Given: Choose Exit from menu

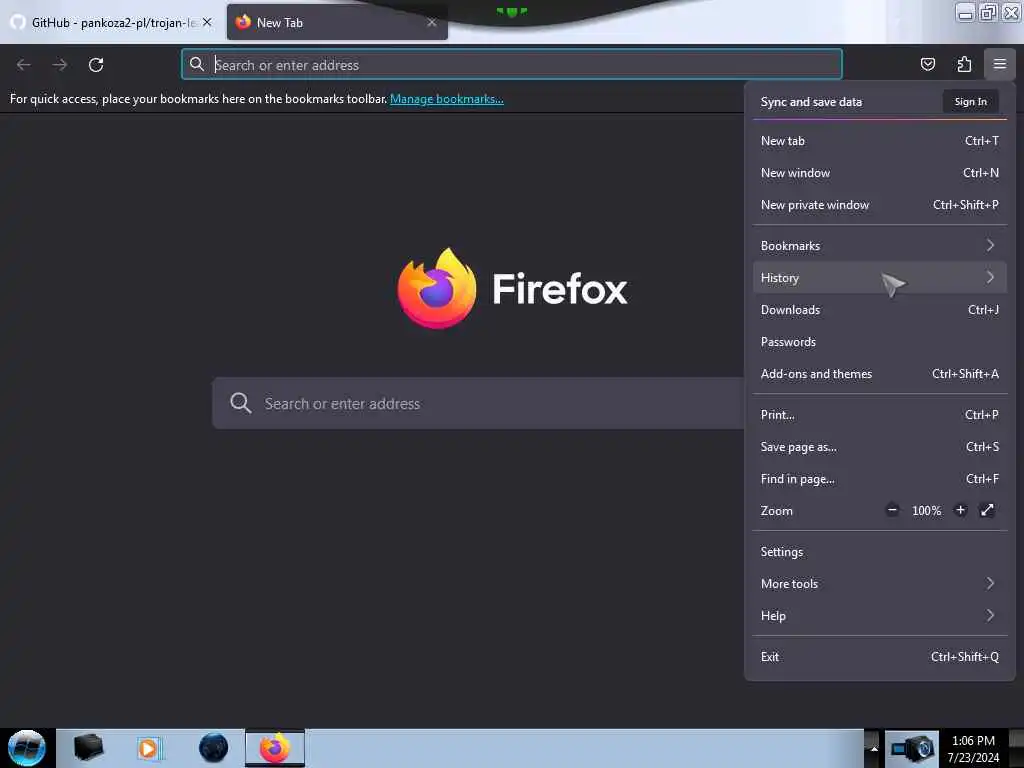Looking at the screenshot, I should pos(879,656).
